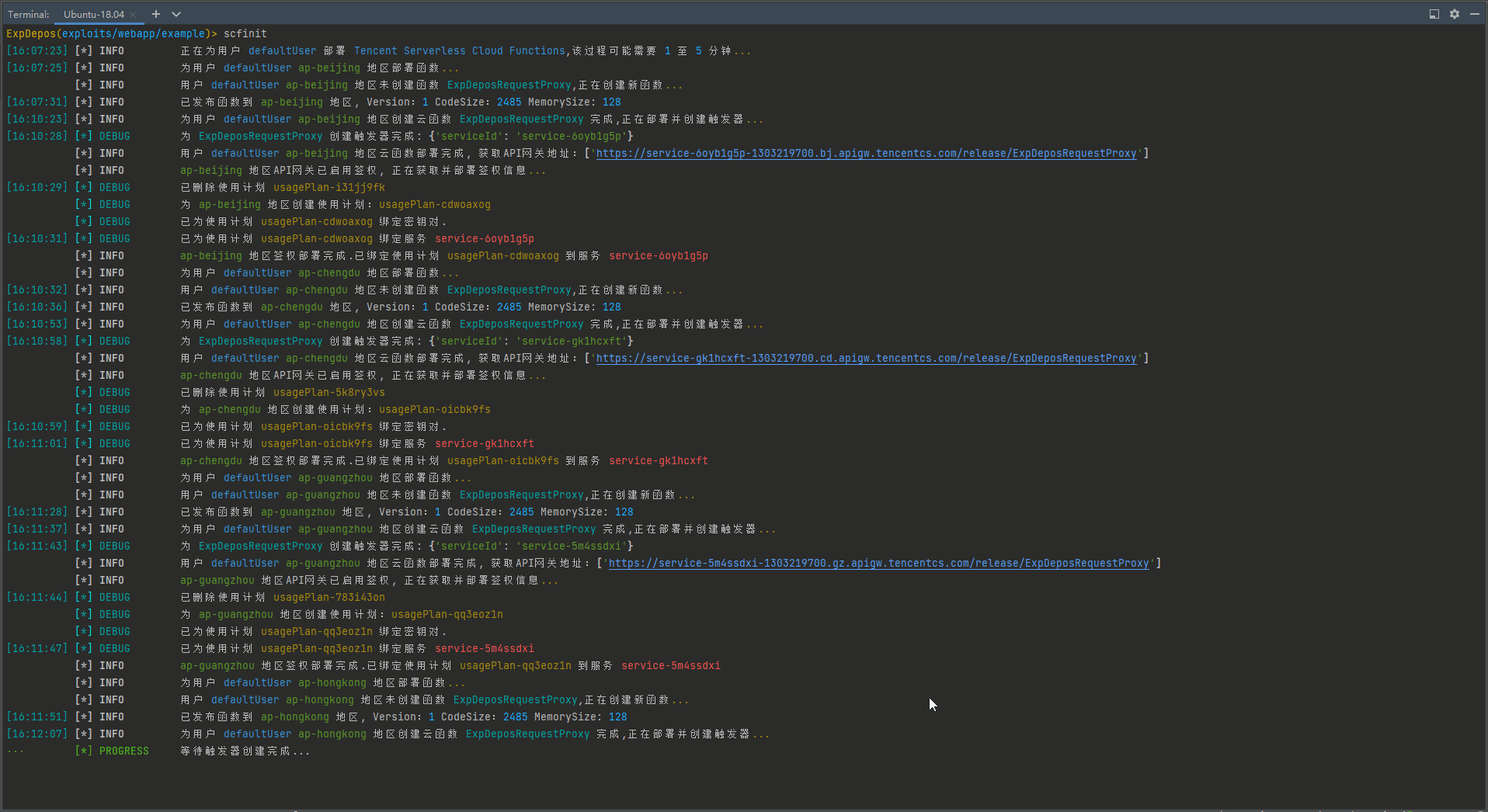
Task: Click the scfinit command text
Action: point(245,34)
